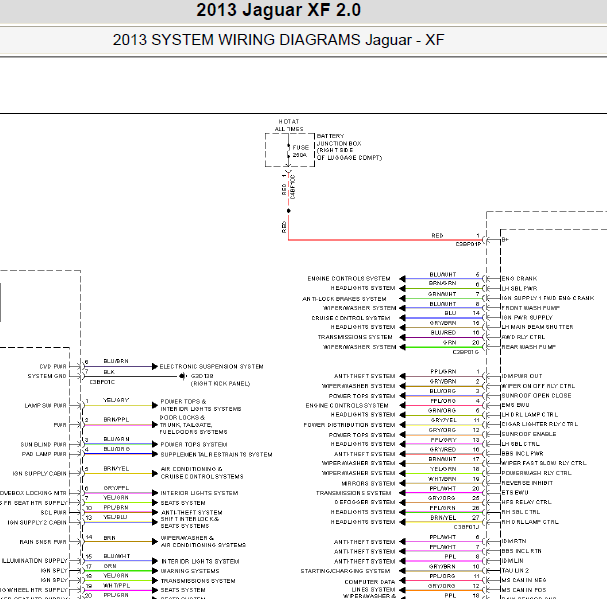Click the 'REAR WASH PUMP' label

tap(528, 347)
